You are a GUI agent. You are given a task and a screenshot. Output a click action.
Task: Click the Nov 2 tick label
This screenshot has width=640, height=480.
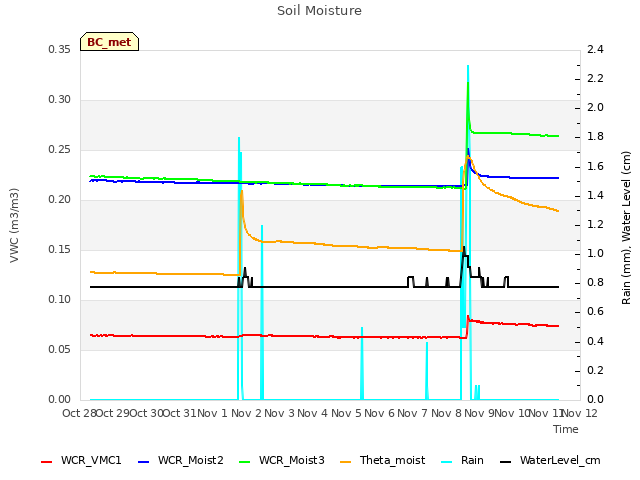(x=246, y=413)
